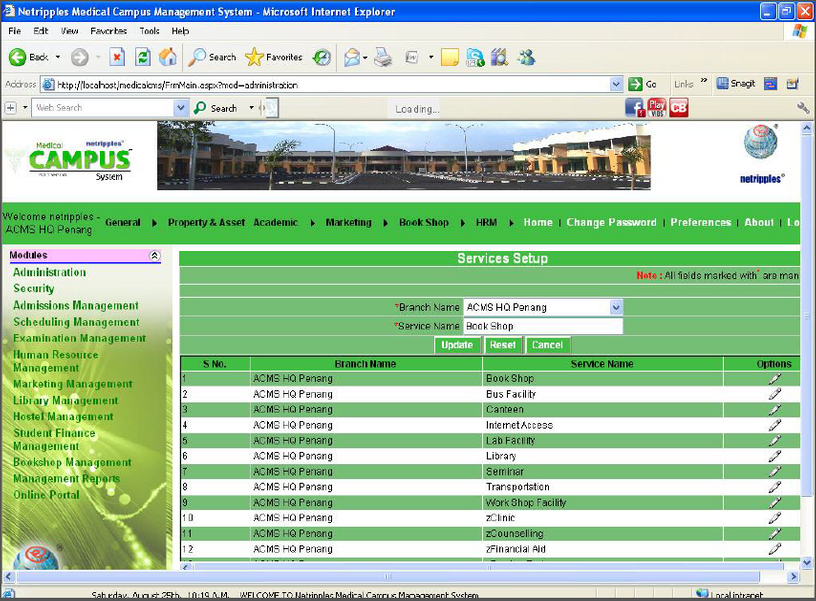Image resolution: width=816 pixels, height=601 pixels.
Task: Open Admissions Management module
Action: [76, 305]
